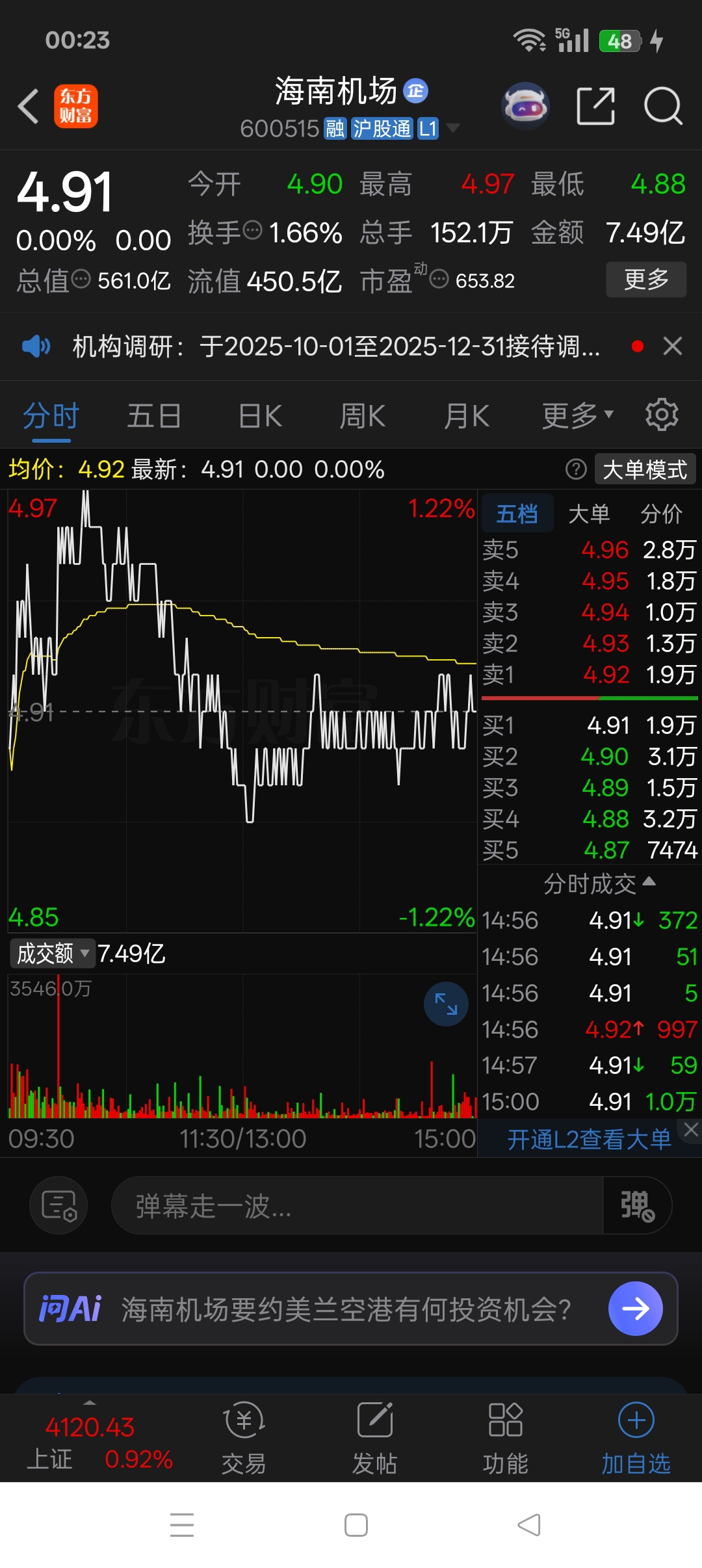Screen dimensions: 702x1568
Task: Toggle the 弹 danmaku switch
Action: pos(637,1205)
